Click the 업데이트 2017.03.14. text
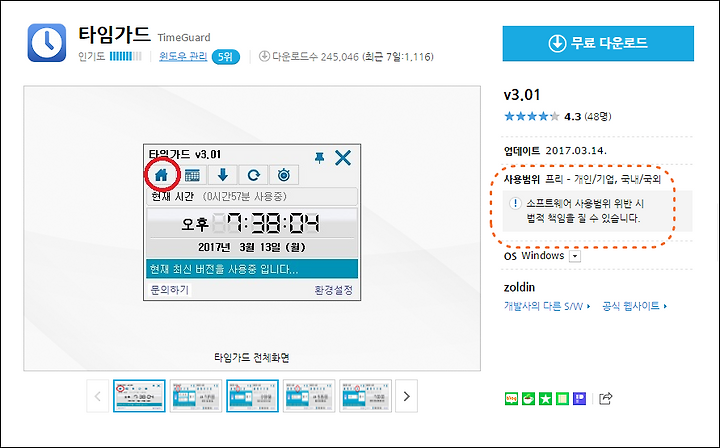The image size is (720, 448). [x=555, y=151]
